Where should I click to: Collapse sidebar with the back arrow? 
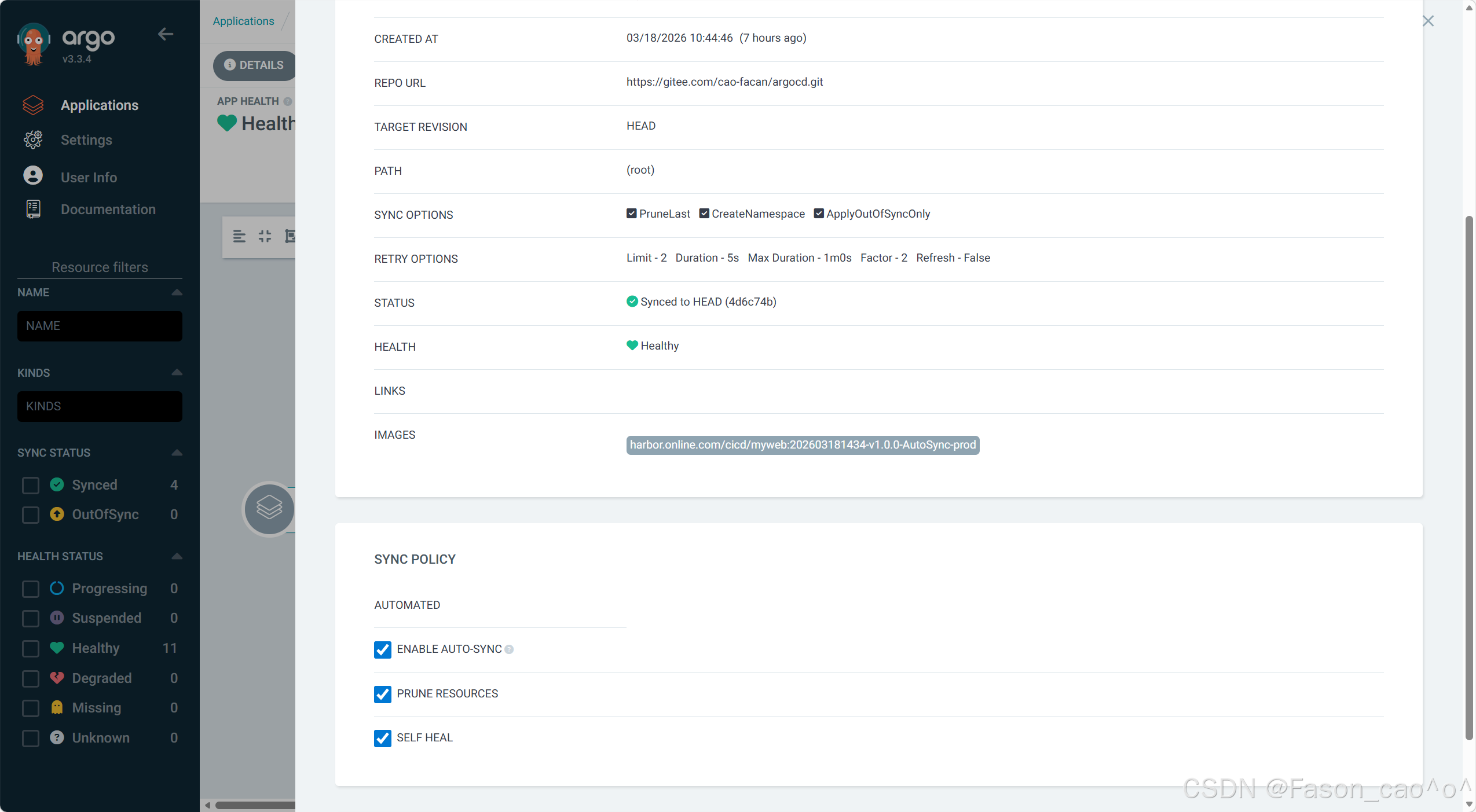click(166, 35)
